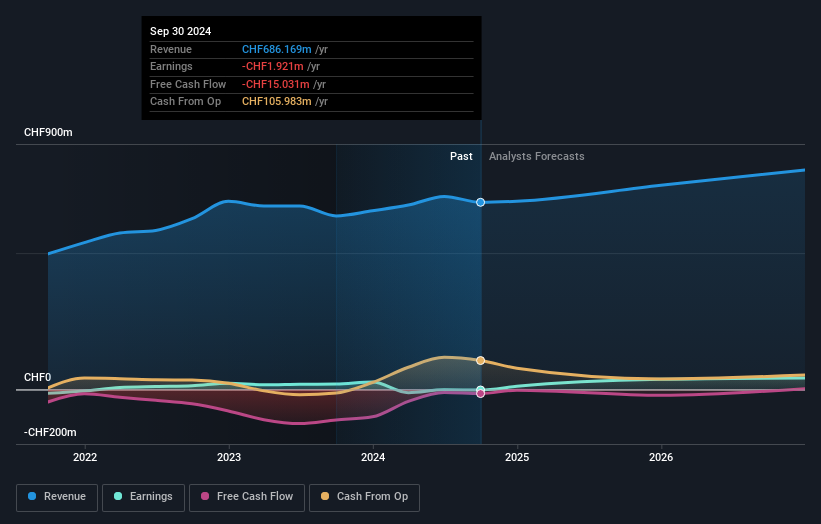This screenshot has height=524, width=821.
Task: Click the tooltip Earnings row label
Action: tap(171, 66)
